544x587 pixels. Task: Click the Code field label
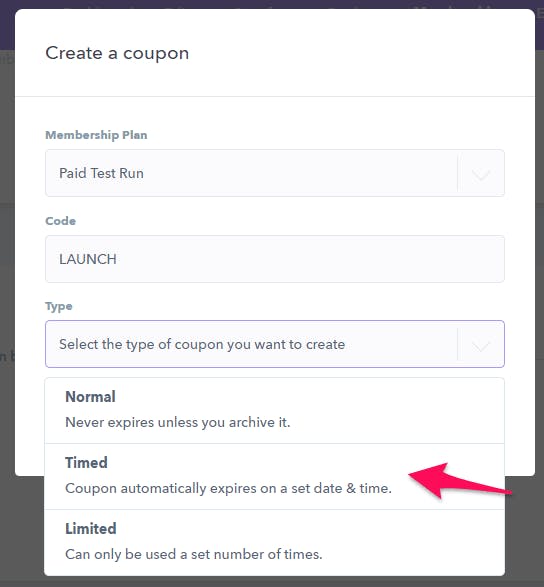pos(61,221)
